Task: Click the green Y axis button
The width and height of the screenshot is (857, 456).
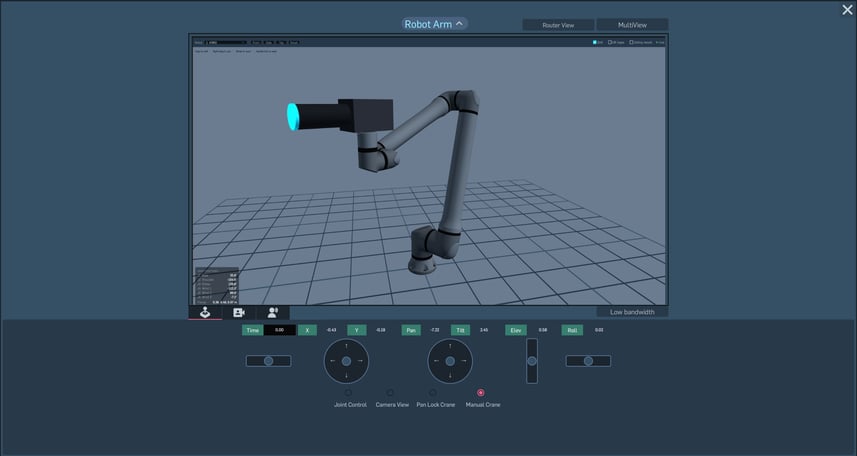Action: pyautogui.click(x=356, y=330)
